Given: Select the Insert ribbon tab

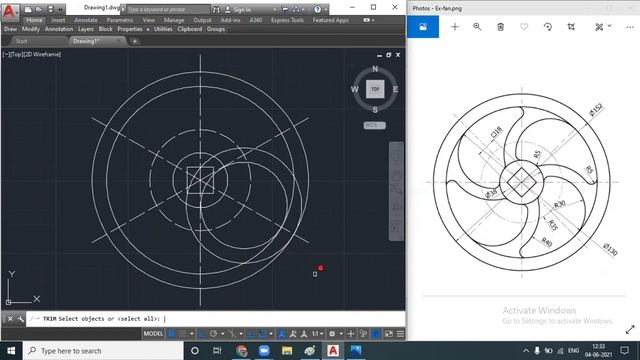Looking at the screenshot, I should 58,20.
